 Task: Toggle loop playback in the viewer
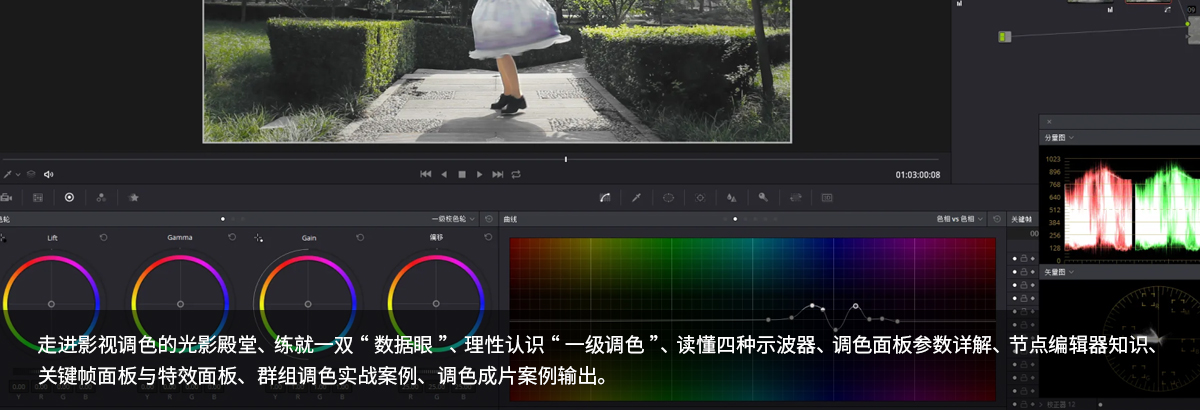point(516,174)
